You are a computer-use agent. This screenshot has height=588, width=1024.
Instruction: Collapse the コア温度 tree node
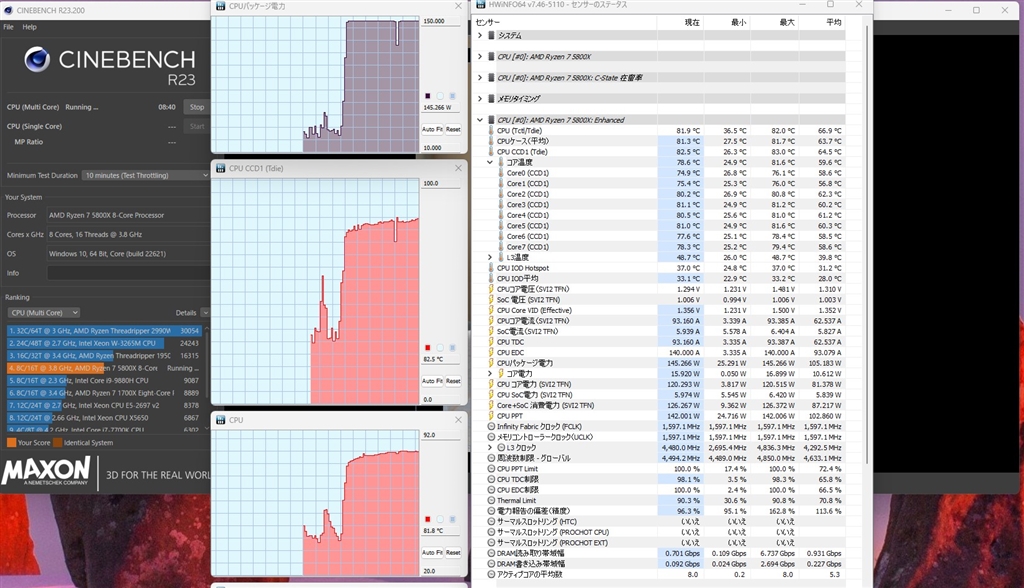(490, 162)
